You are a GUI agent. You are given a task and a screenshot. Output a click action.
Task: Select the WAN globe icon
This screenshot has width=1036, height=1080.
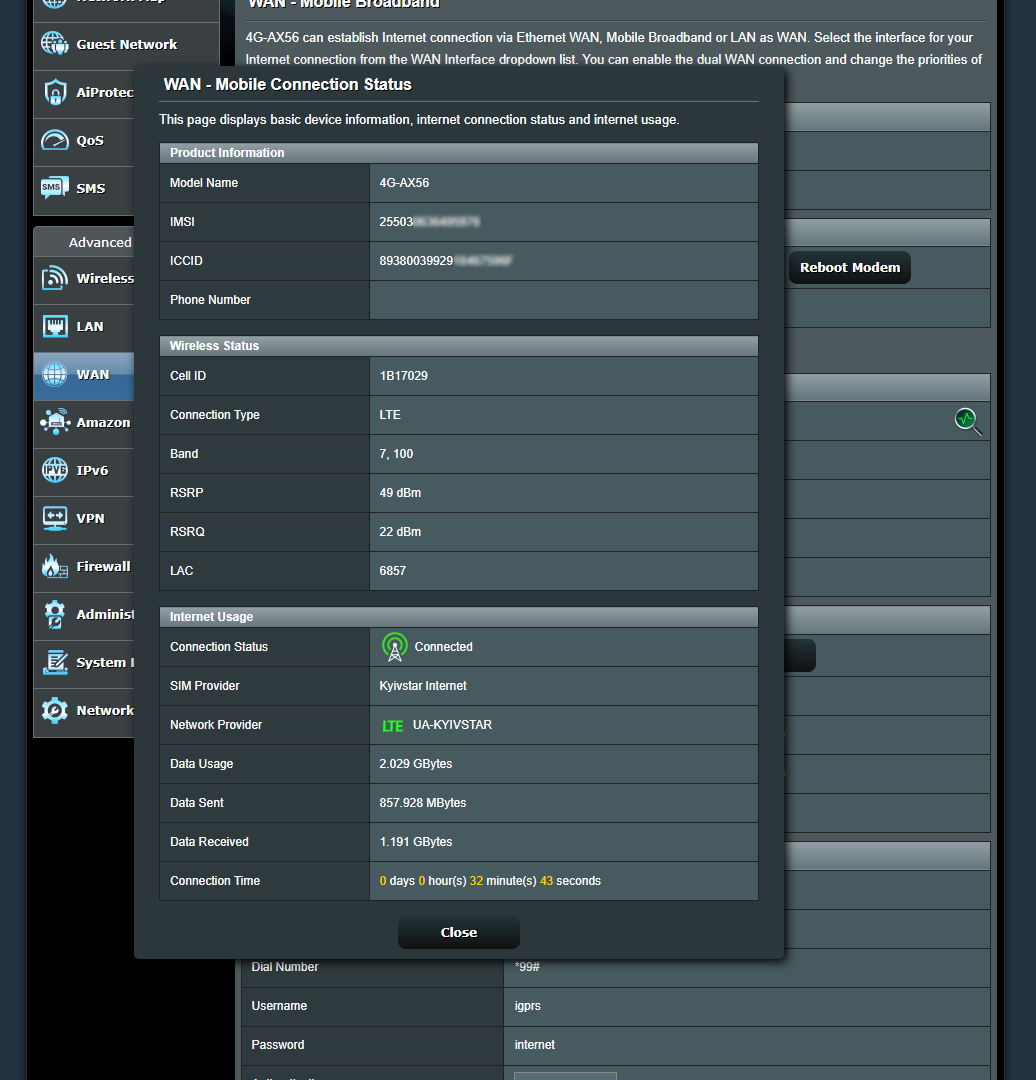pyautogui.click(x=54, y=375)
